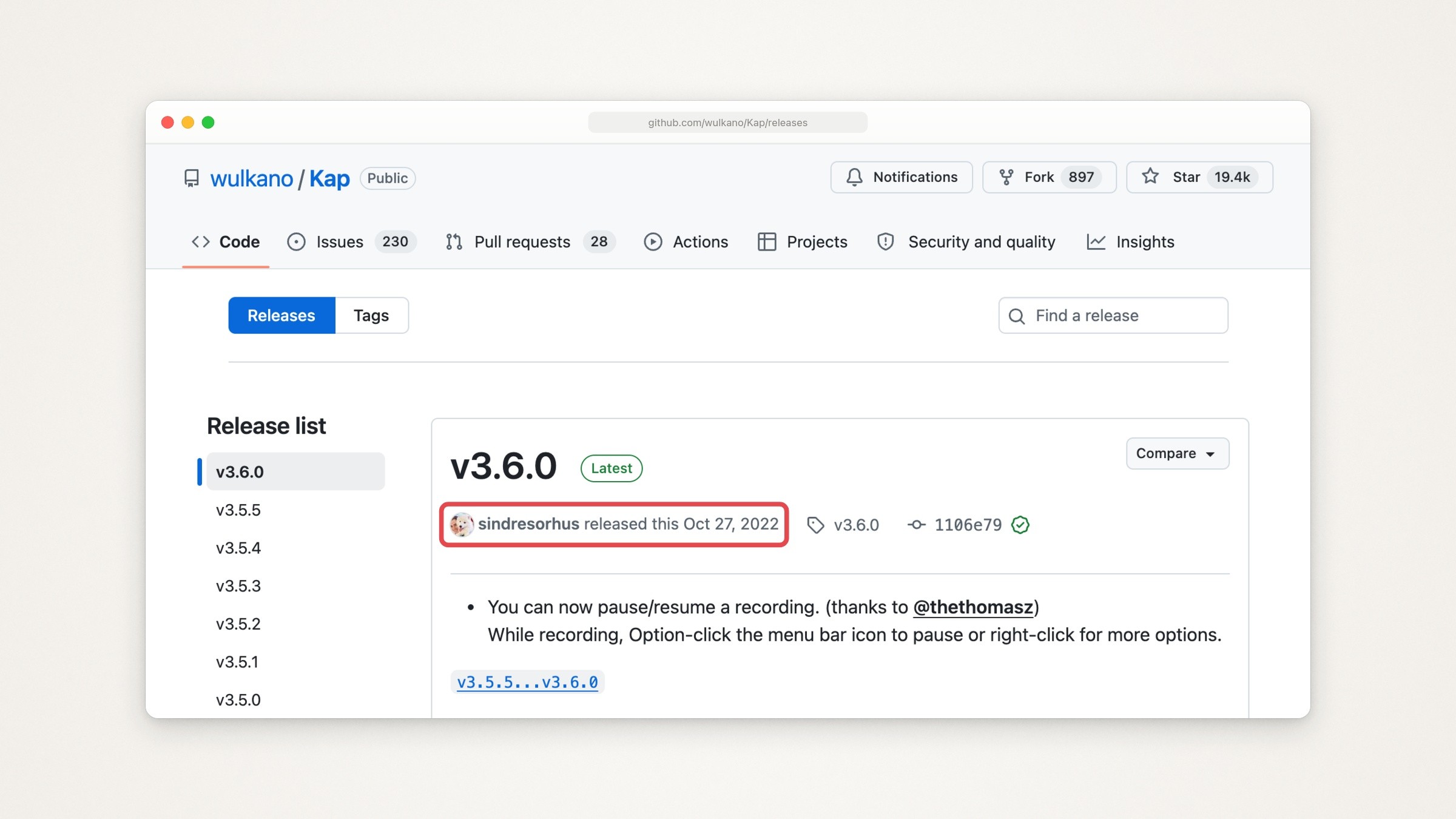Open sindresorhus profile link
Viewport: 1456px width, 819px height.
[528, 524]
